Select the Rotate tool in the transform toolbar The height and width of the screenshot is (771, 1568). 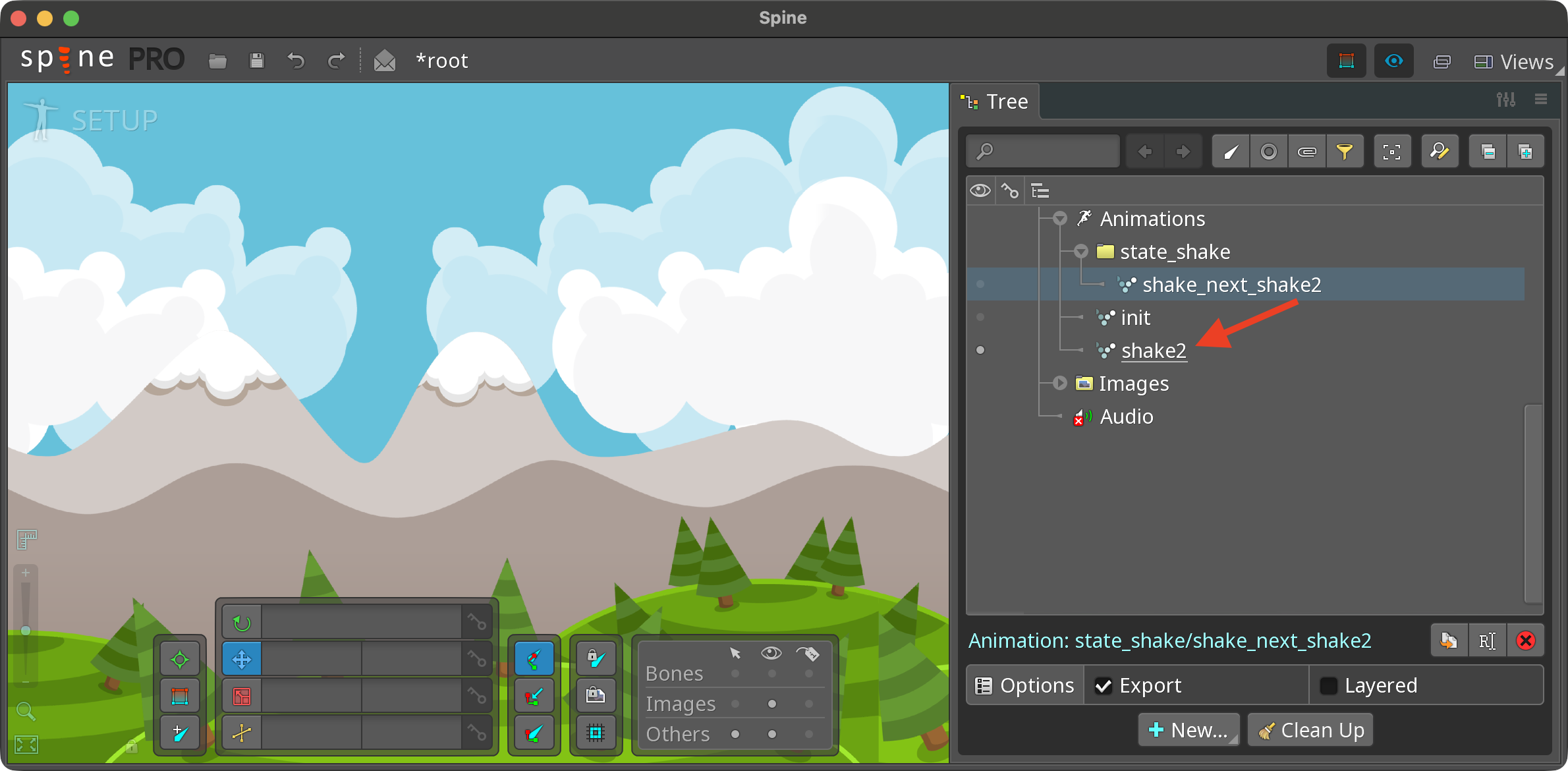240,621
